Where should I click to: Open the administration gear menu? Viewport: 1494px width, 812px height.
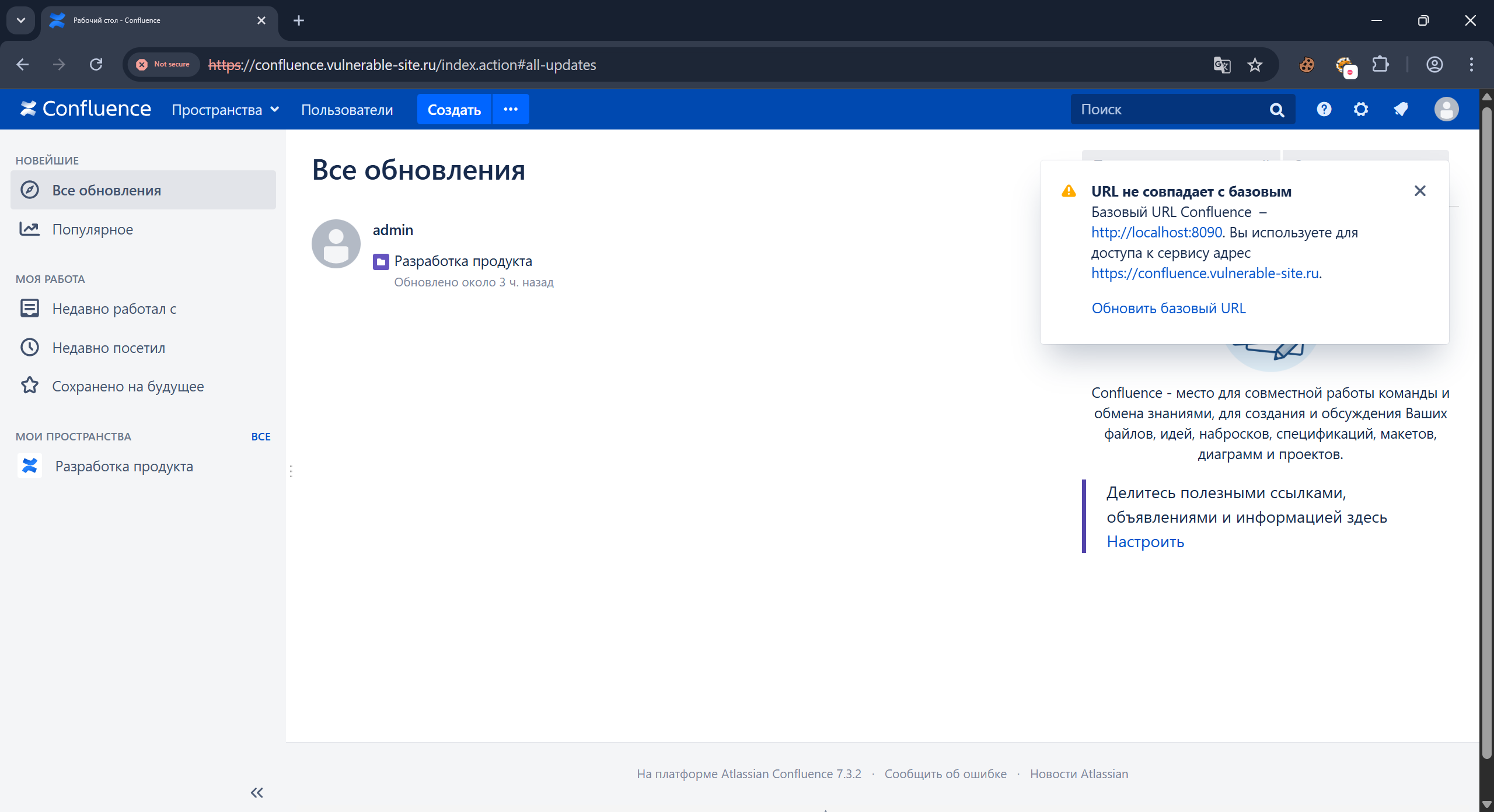point(1361,109)
